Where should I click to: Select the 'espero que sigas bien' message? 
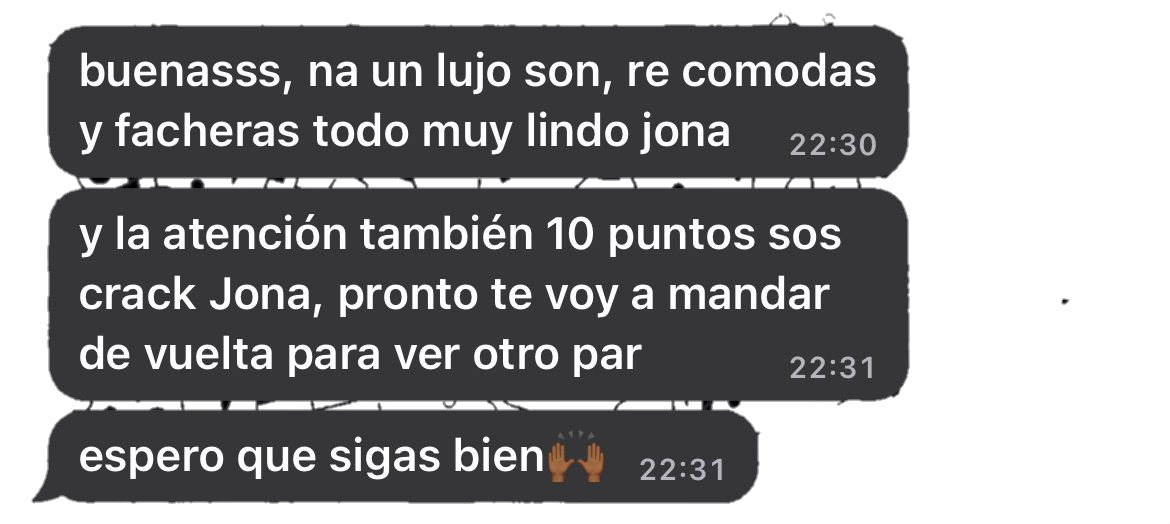(403, 456)
